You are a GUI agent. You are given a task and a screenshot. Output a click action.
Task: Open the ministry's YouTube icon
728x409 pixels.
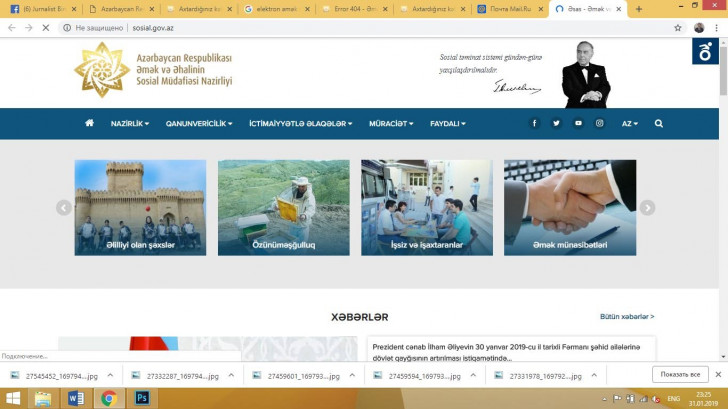pyautogui.click(x=578, y=123)
